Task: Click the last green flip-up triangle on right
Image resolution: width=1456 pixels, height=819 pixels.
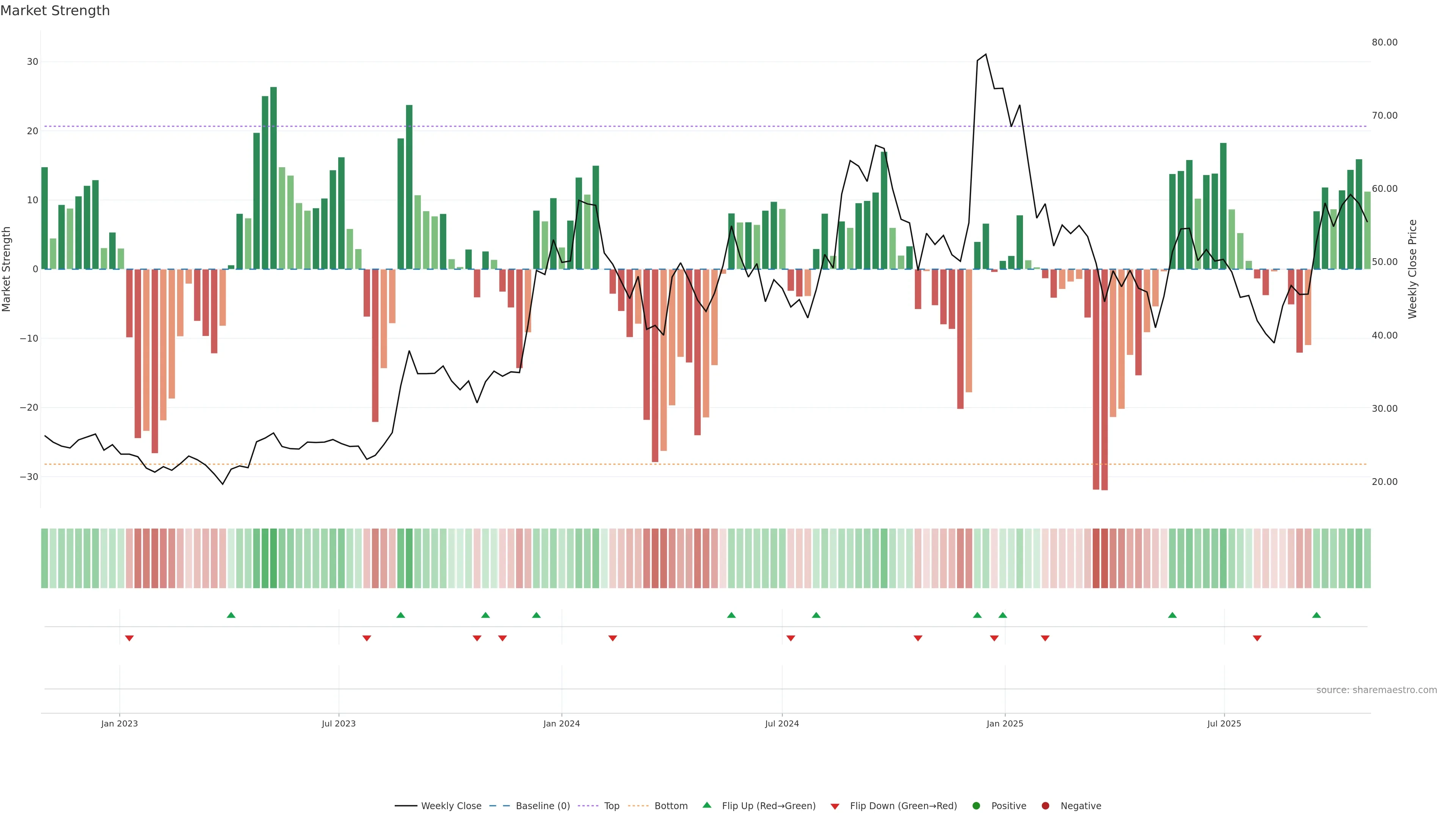Action: [x=1316, y=615]
